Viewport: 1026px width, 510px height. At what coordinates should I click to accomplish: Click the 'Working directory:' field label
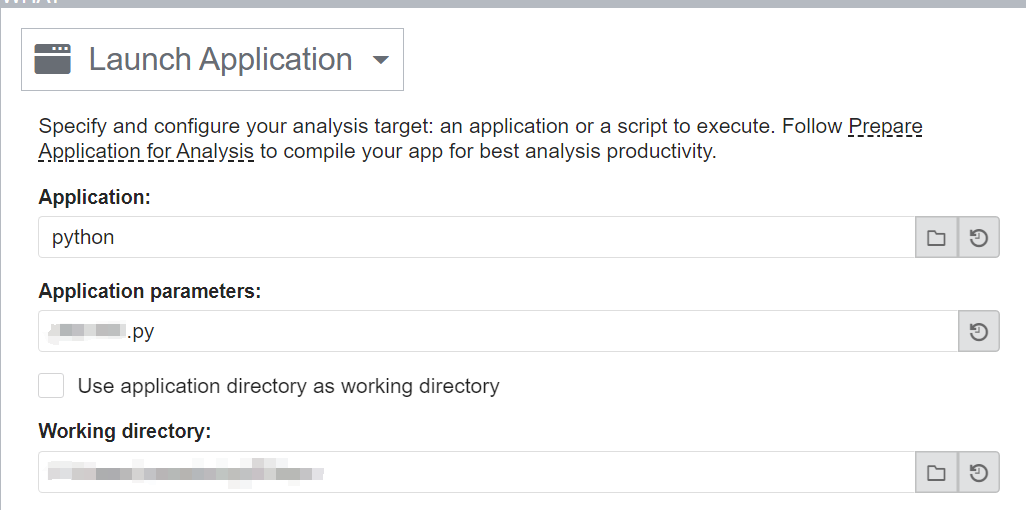coord(125,432)
